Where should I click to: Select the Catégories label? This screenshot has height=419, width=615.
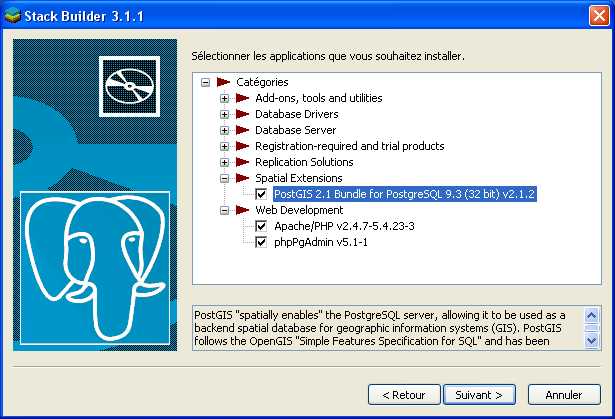pyautogui.click(x=262, y=82)
